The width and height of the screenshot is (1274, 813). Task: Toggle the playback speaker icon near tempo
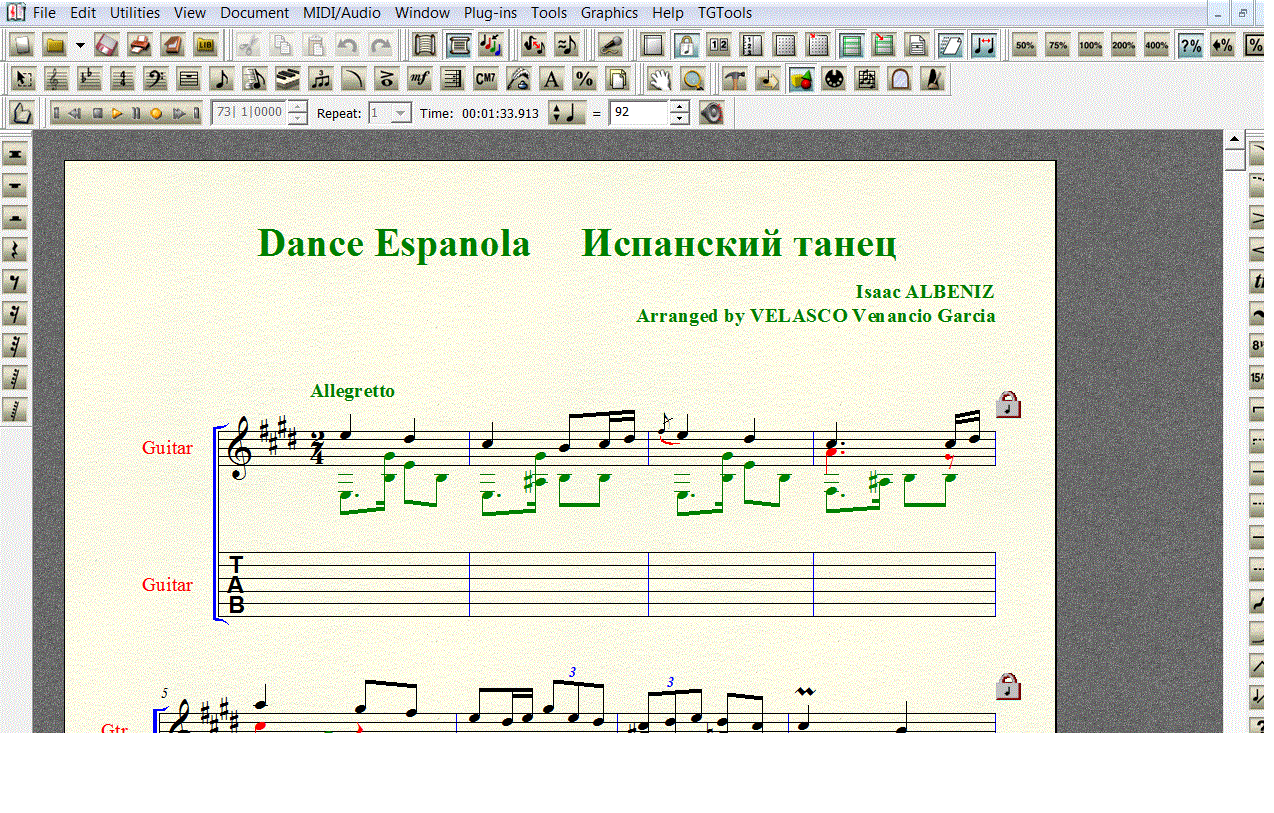pyautogui.click(x=711, y=113)
